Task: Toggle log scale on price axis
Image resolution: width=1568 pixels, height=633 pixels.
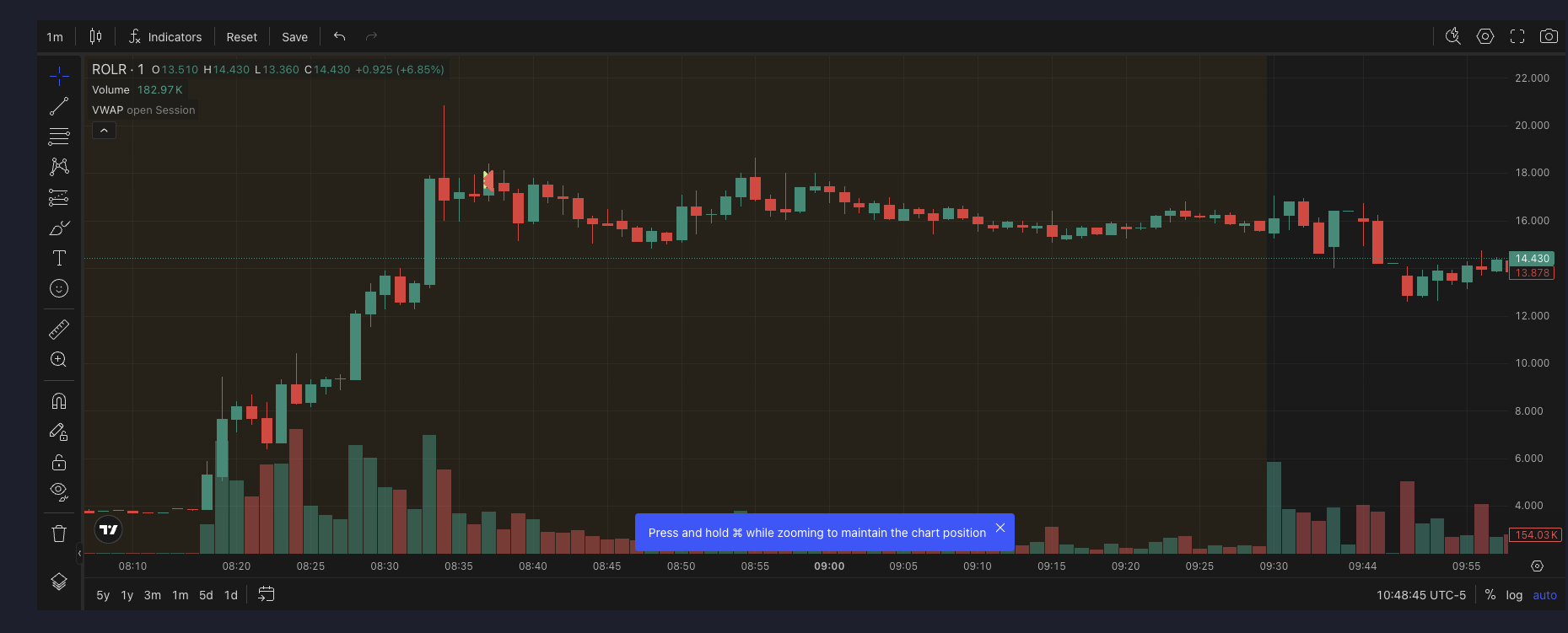Action: pyautogui.click(x=1514, y=595)
